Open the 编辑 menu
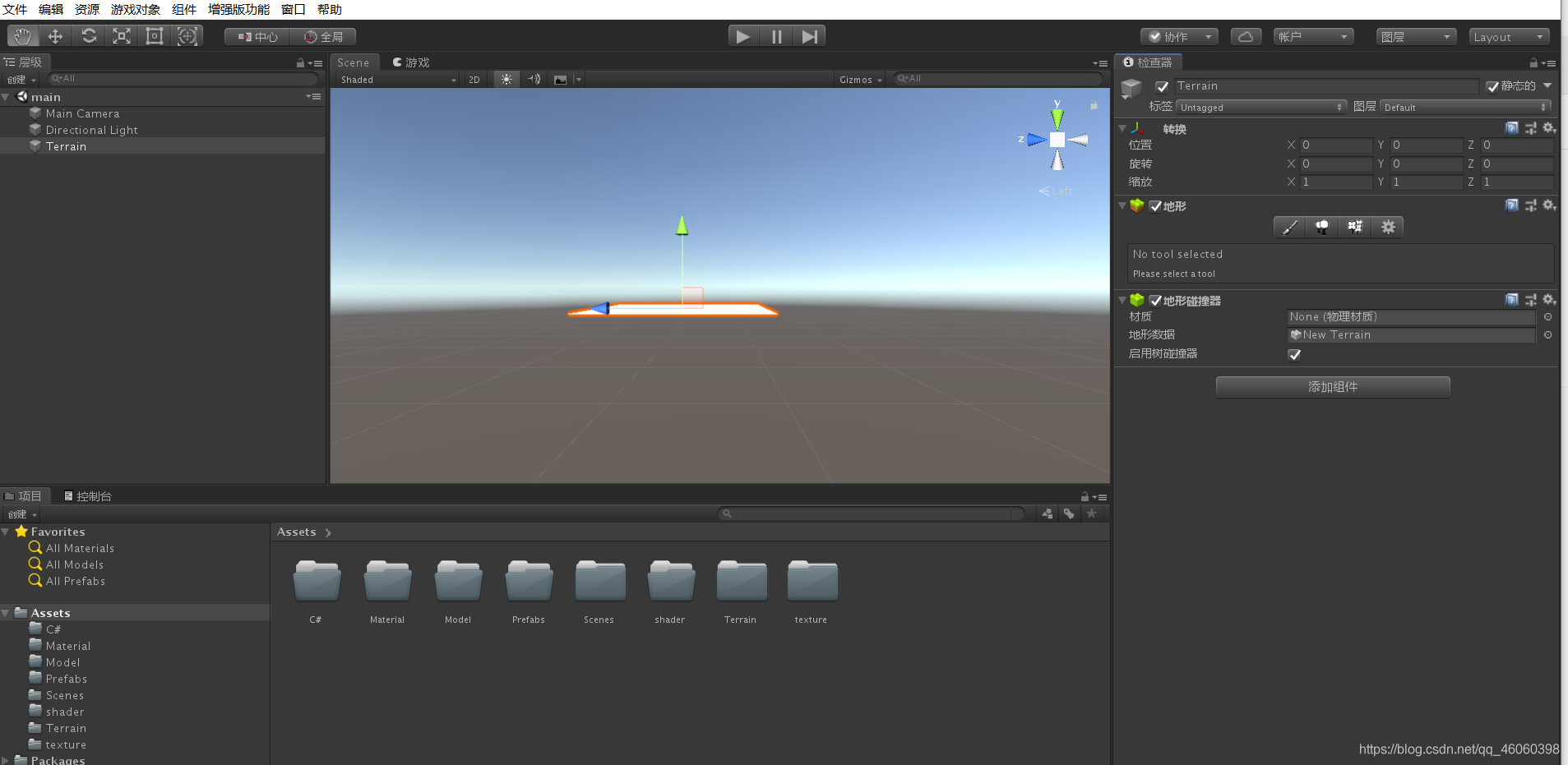The image size is (1568, 765). click(x=51, y=9)
